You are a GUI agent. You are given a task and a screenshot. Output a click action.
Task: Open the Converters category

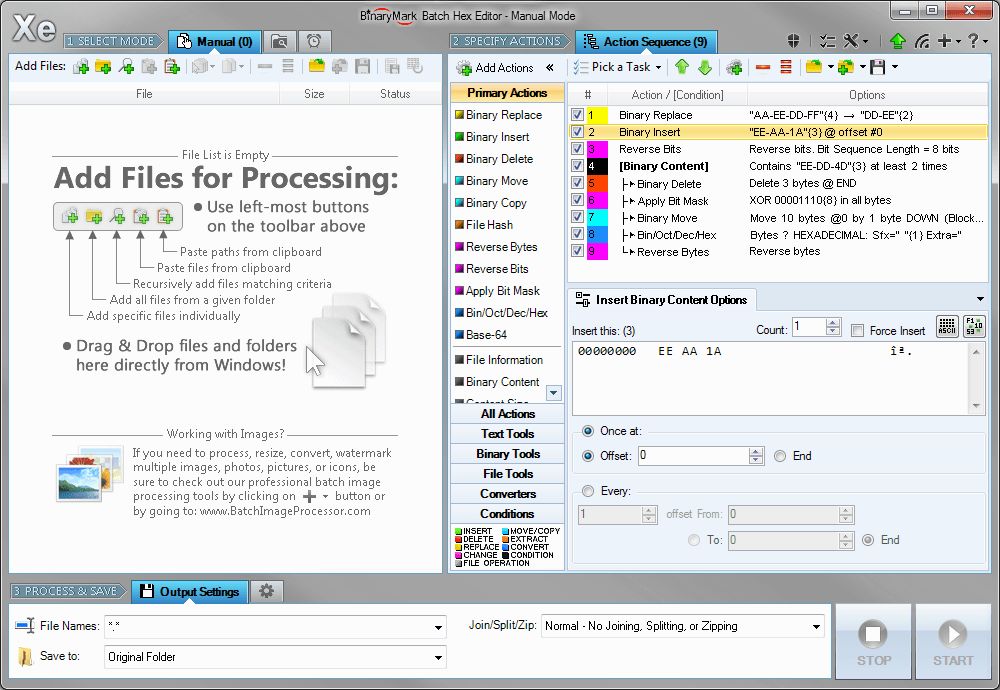(x=508, y=494)
